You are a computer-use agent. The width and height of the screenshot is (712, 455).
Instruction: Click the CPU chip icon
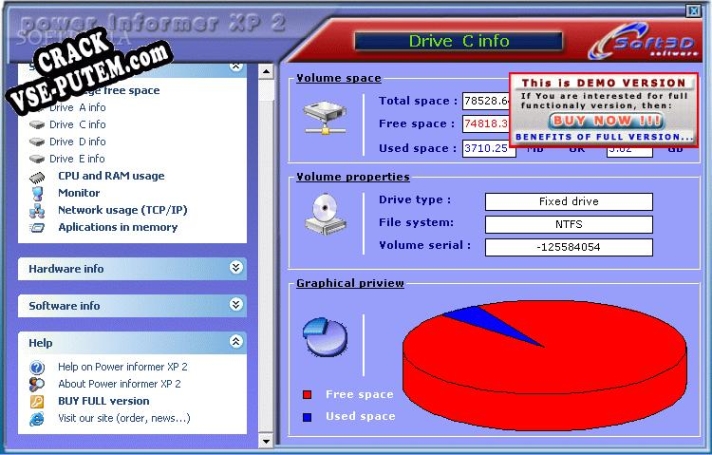(x=37, y=177)
